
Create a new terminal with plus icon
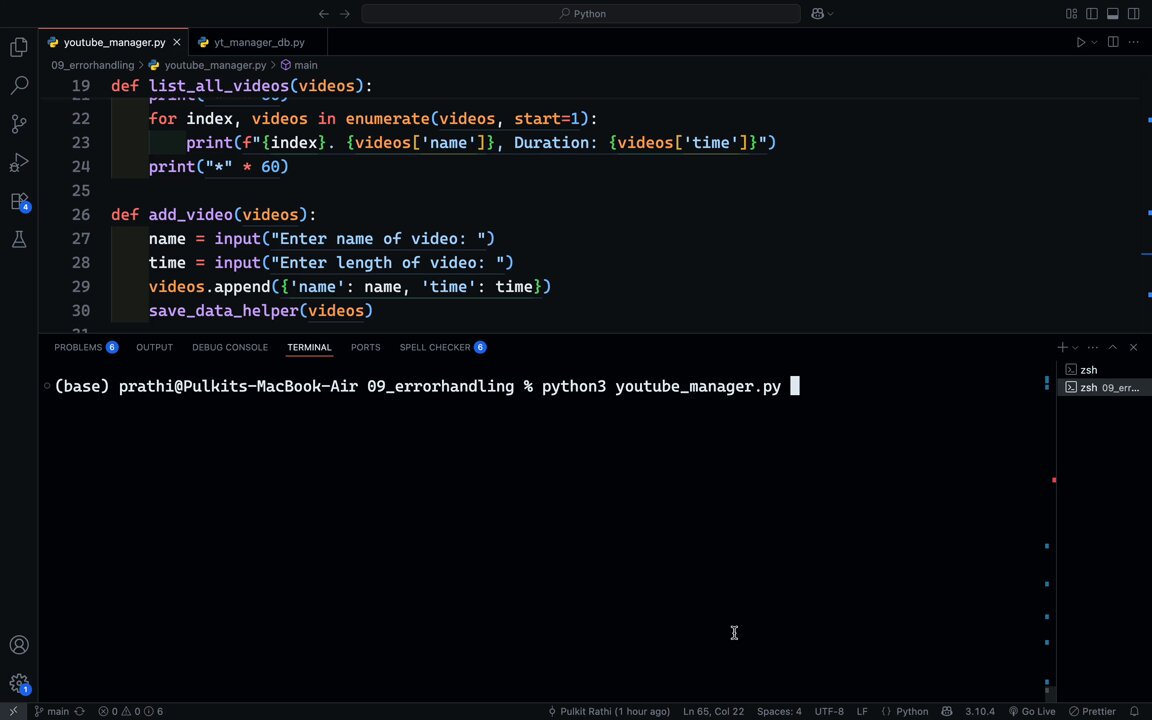(1062, 348)
